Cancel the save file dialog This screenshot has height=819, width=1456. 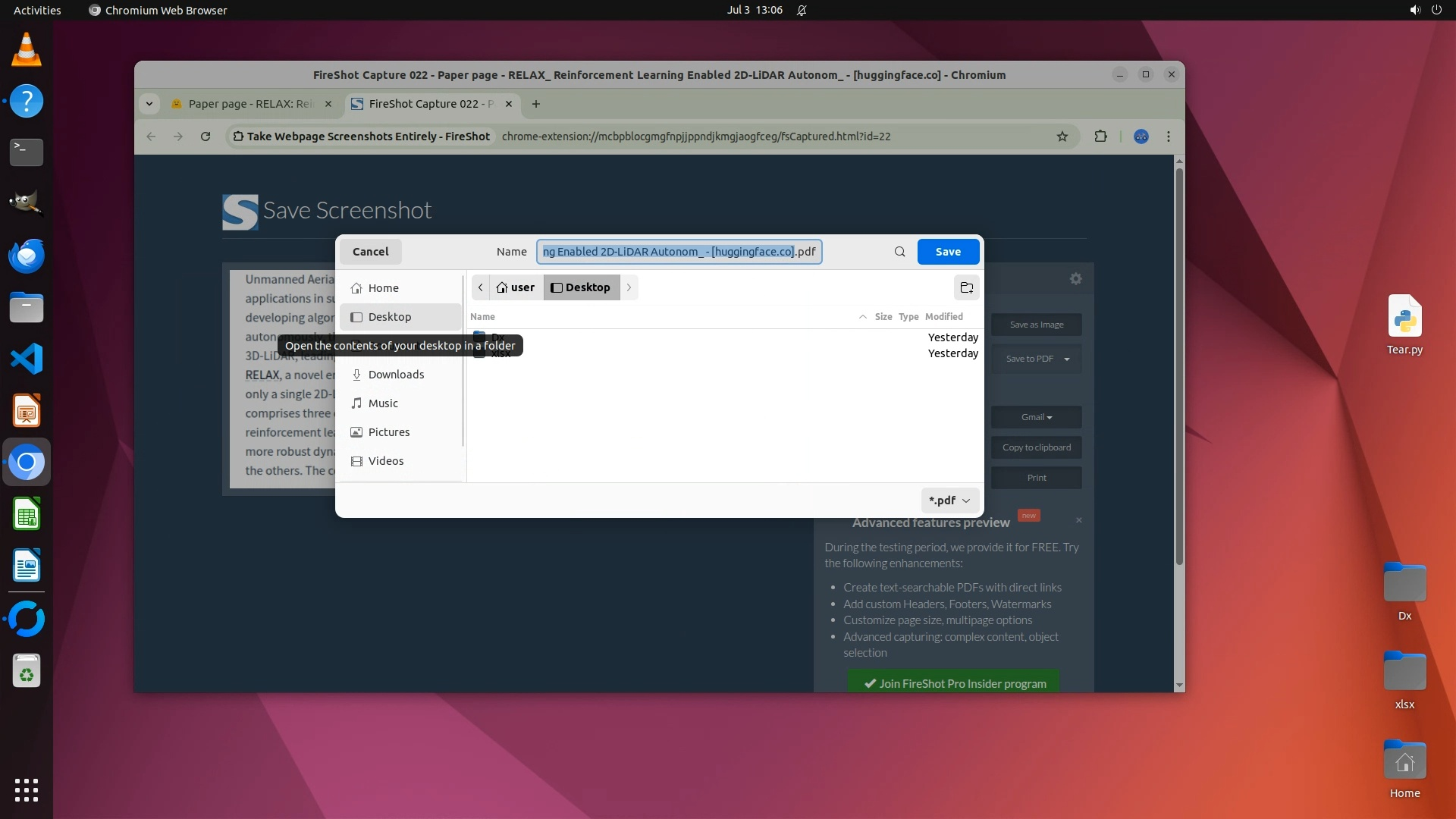click(370, 252)
